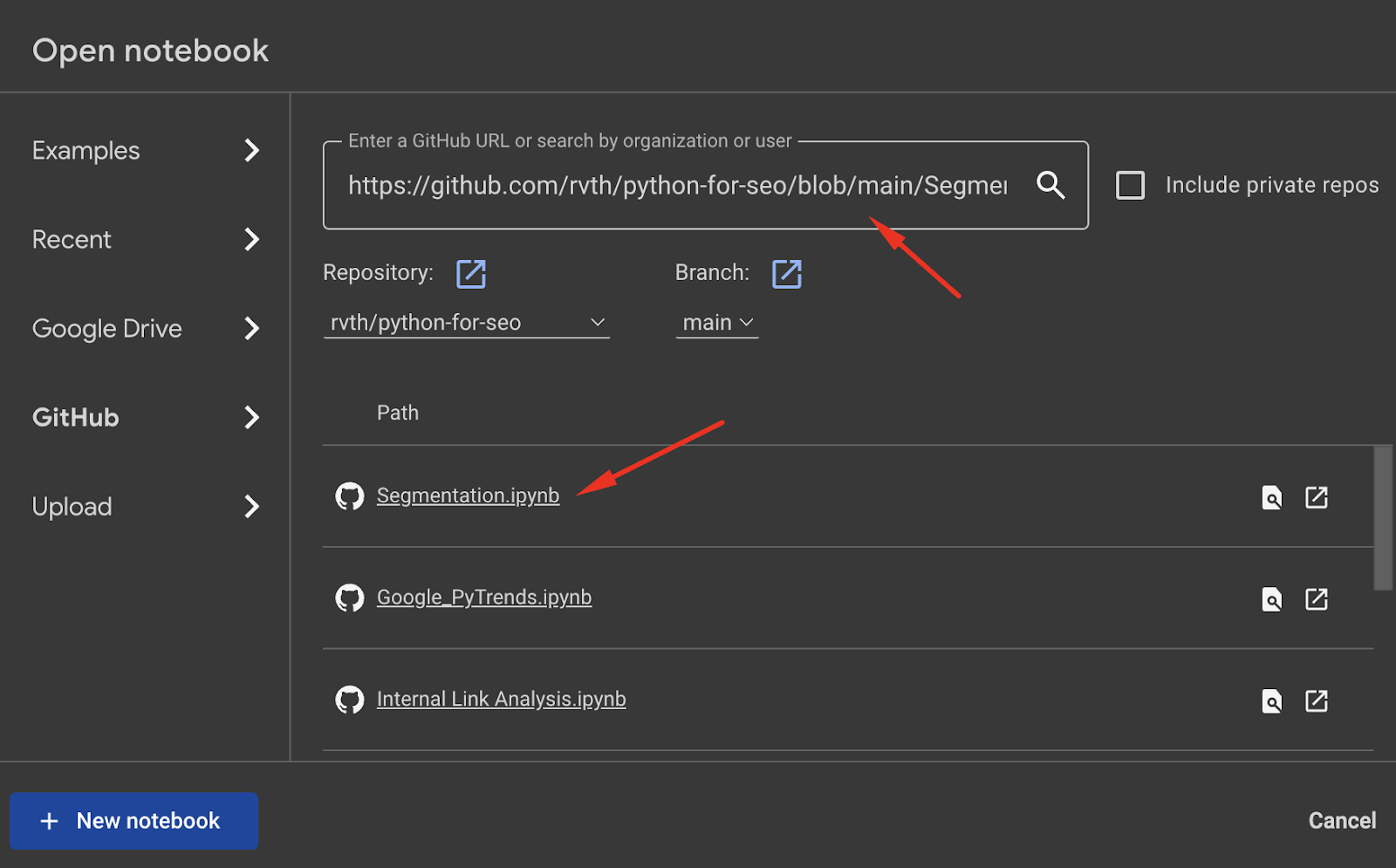Viewport: 1396px width, 868px height.
Task: Expand the GitHub section chevron
Action: pyautogui.click(x=252, y=418)
